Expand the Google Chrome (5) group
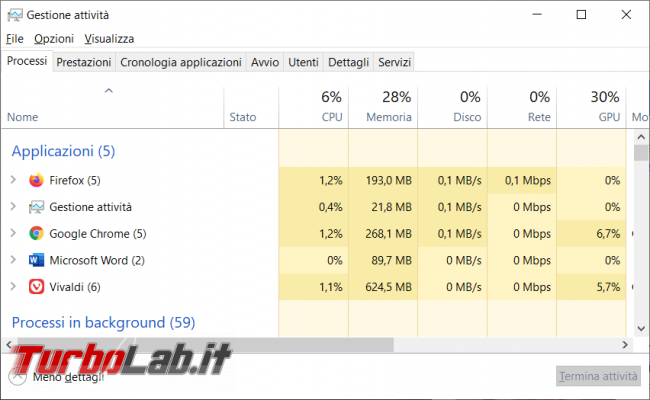Image resolution: width=650 pixels, height=400 pixels. coord(13,233)
